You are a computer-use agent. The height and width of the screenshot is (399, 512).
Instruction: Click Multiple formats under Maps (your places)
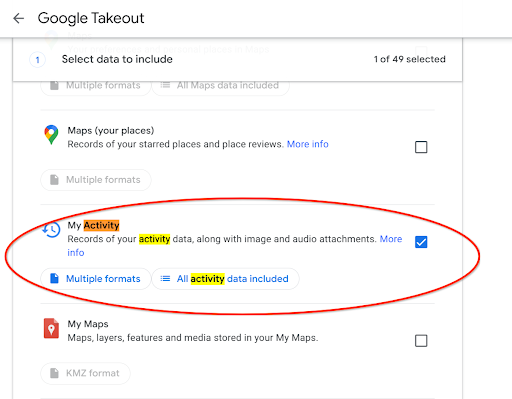pyautogui.click(x=96, y=180)
